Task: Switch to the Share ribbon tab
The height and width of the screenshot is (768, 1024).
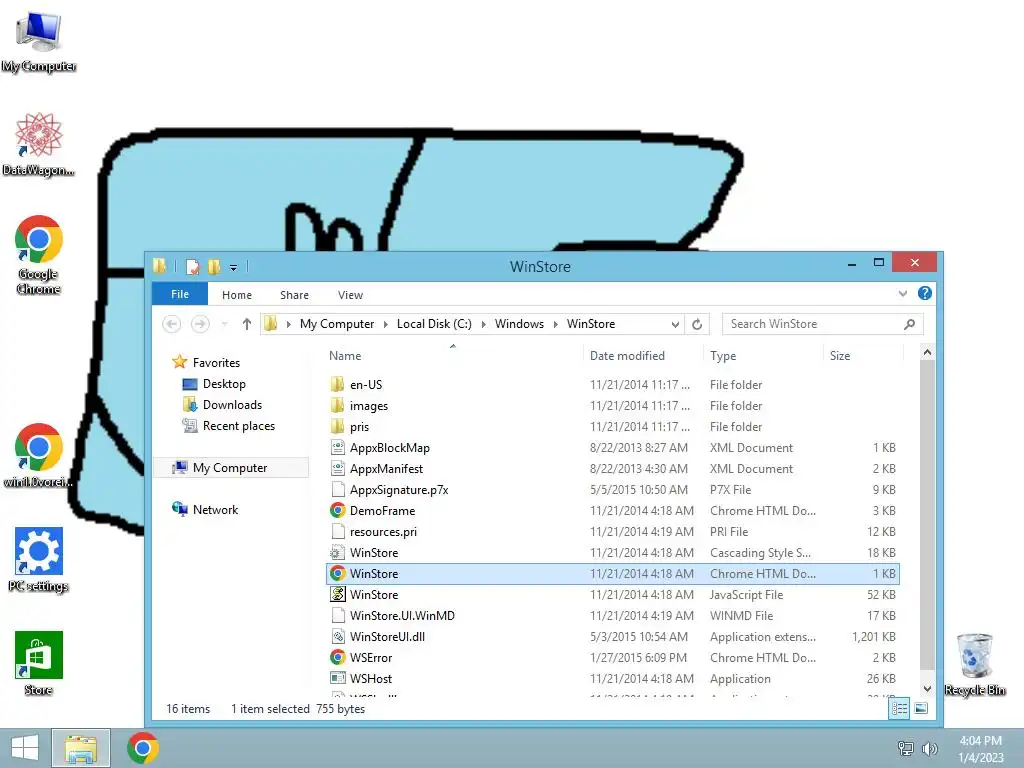Action: (x=294, y=295)
